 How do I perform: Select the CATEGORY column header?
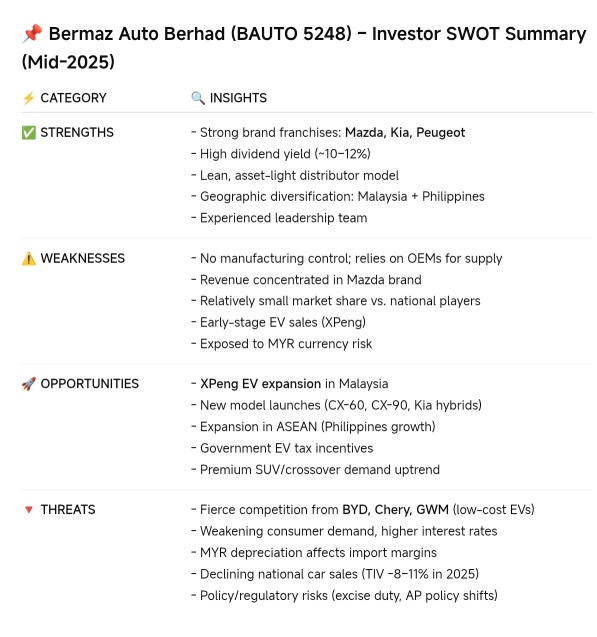tap(74, 98)
